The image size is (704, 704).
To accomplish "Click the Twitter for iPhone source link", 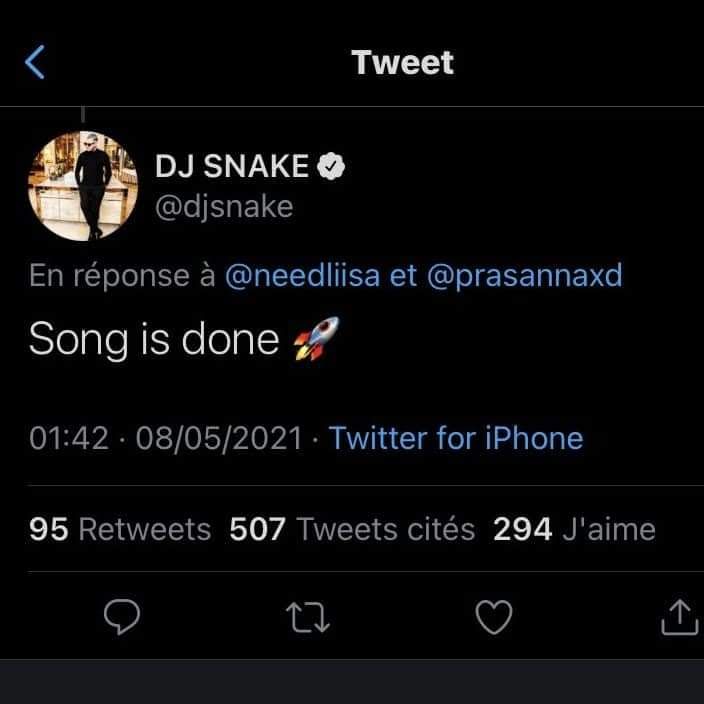I will click(x=456, y=438).
